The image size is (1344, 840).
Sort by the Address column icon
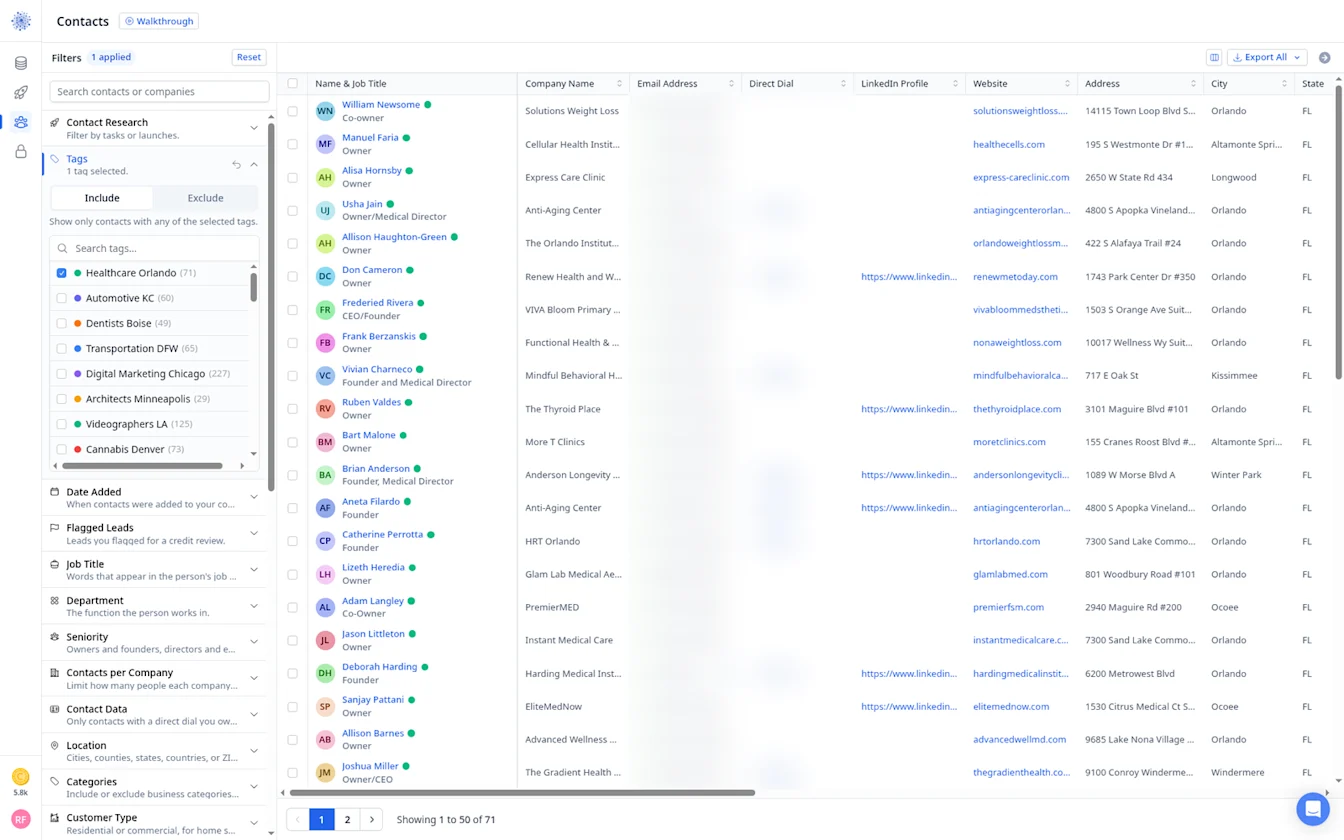click(x=1193, y=84)
